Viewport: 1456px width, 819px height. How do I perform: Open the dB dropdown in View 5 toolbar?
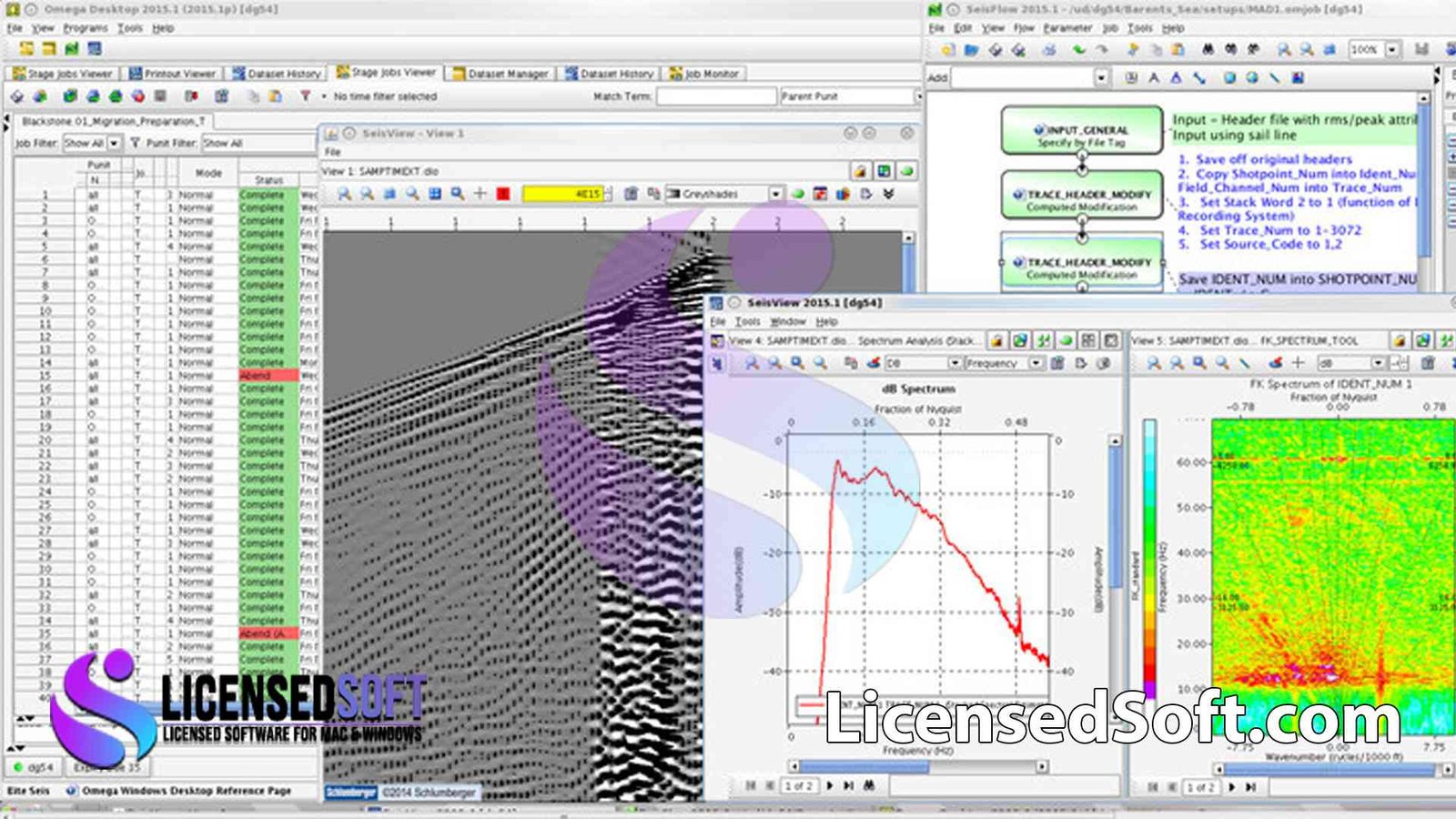click(1350, 363)
